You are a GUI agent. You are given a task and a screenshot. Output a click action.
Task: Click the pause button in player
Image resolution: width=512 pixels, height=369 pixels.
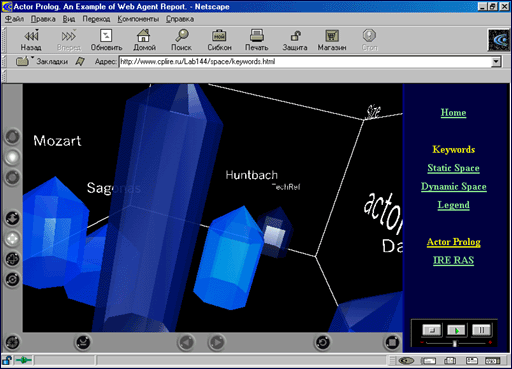[481, 330]
